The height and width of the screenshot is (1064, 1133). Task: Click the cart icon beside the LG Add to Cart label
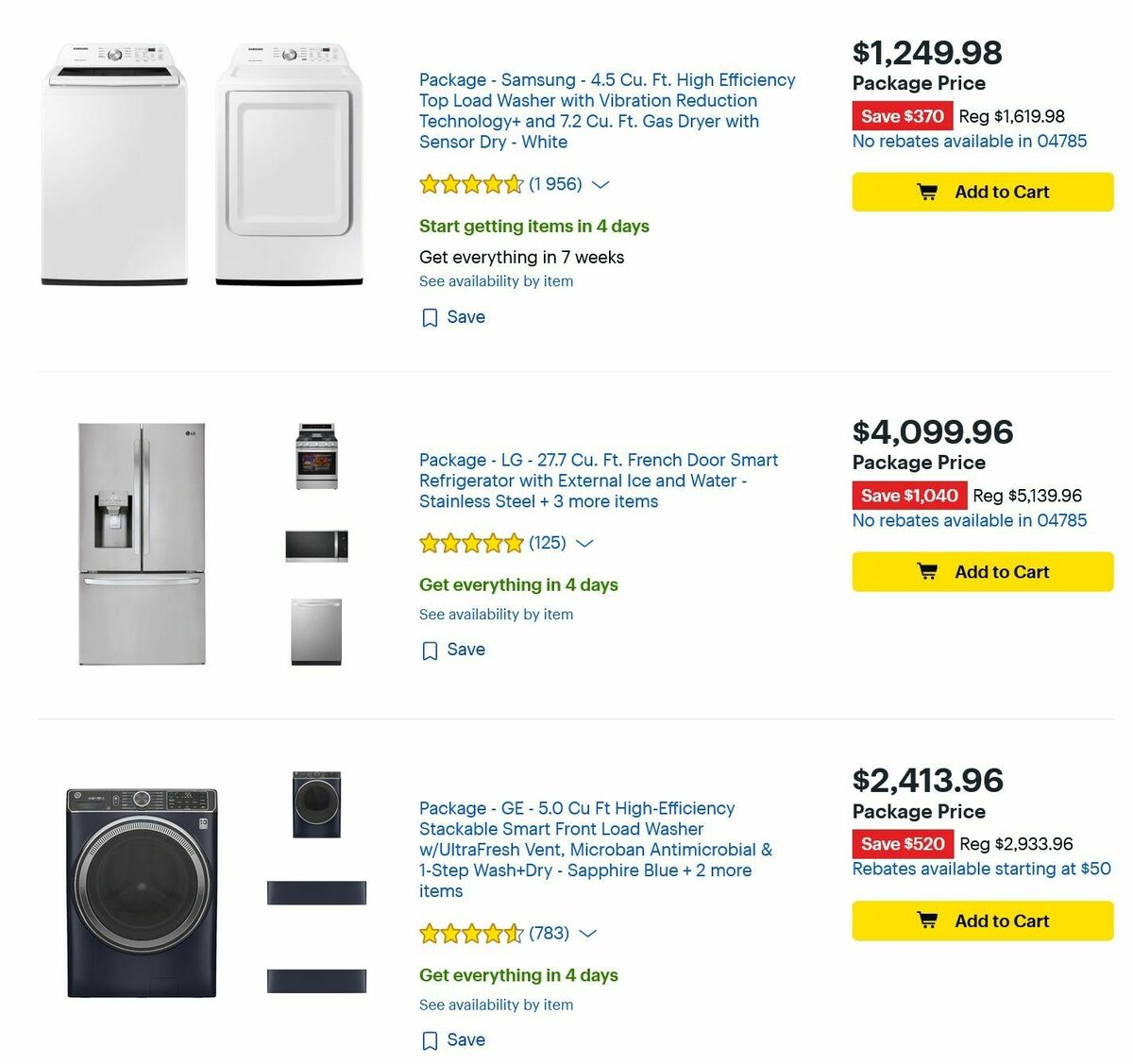pyautogui.click(x=929, y=571)
